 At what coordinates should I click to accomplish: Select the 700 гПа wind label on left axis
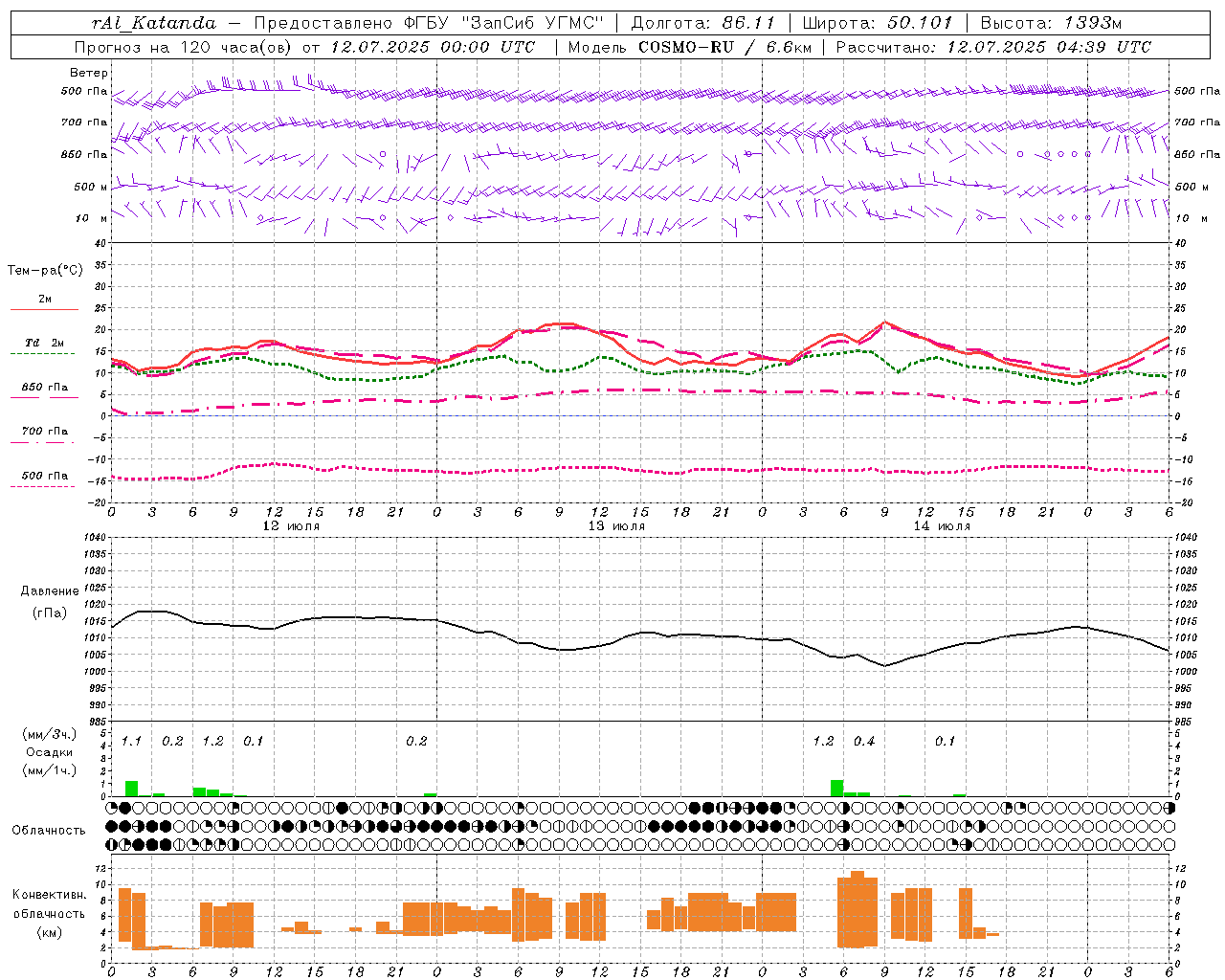[84, 122]
